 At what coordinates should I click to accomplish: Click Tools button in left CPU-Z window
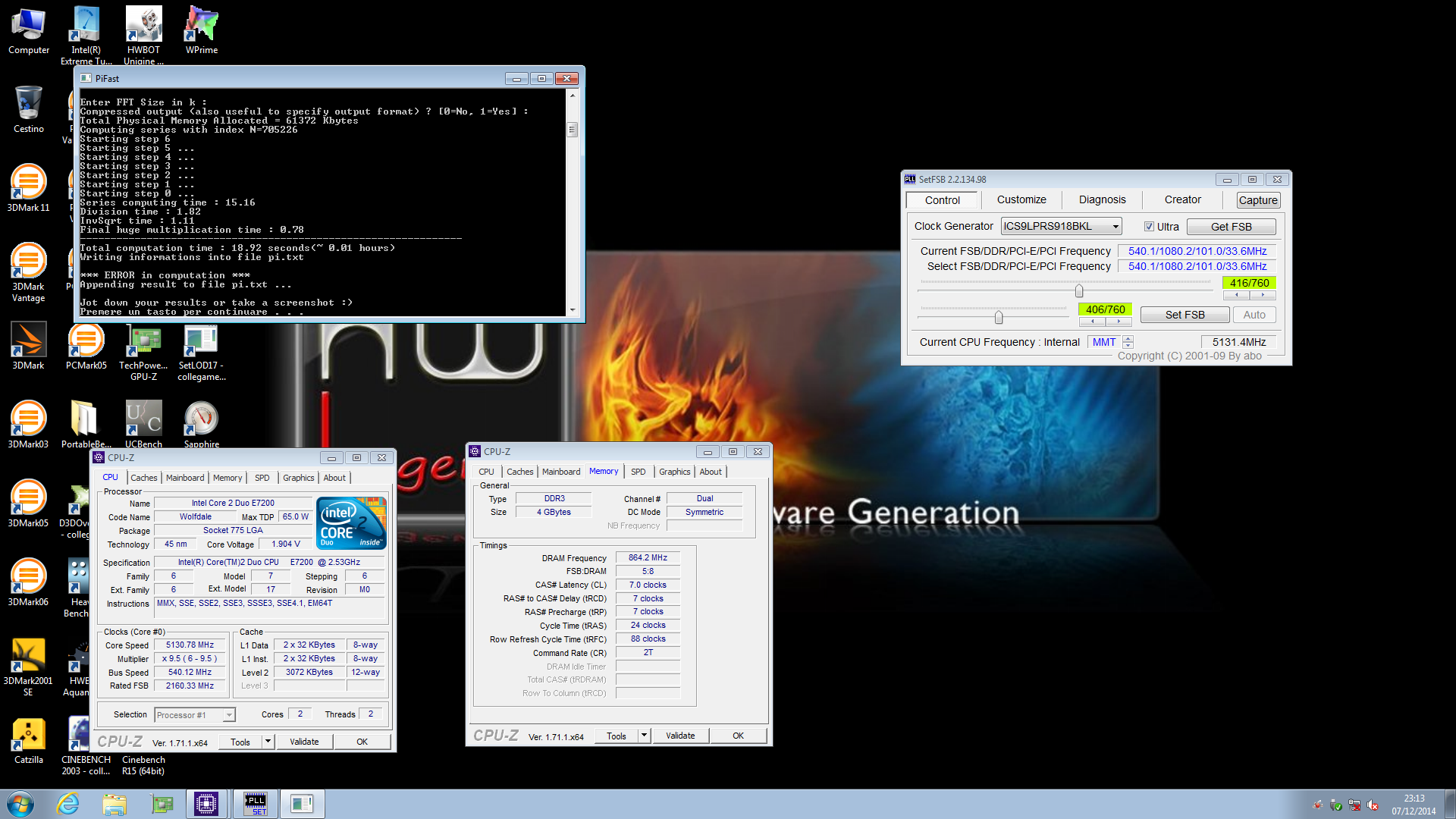click(x=240, y=742)
